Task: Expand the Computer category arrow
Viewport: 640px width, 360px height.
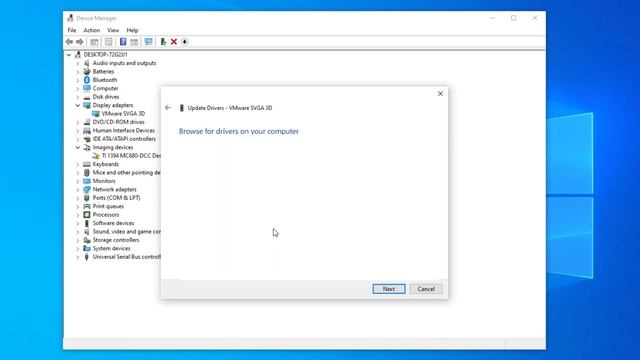Action: 78,89
